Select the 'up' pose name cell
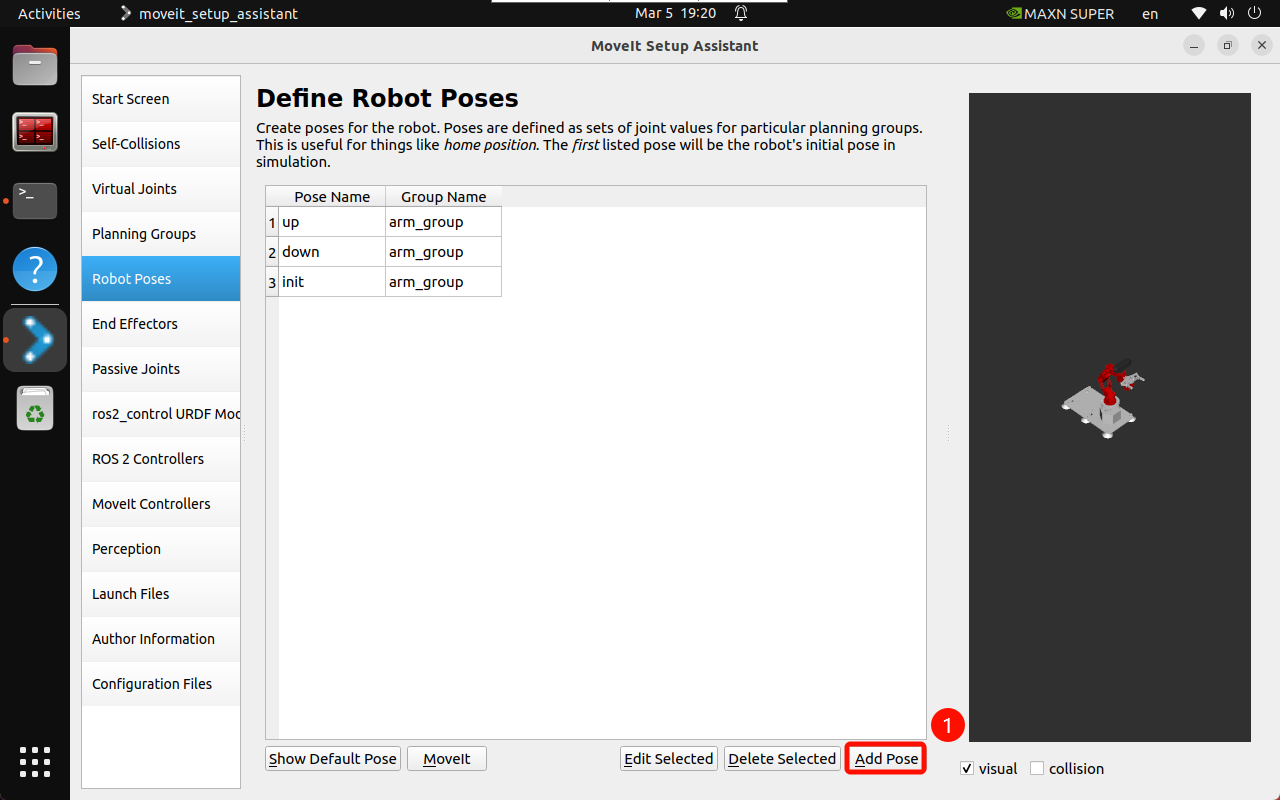 (x=332, y=222)
